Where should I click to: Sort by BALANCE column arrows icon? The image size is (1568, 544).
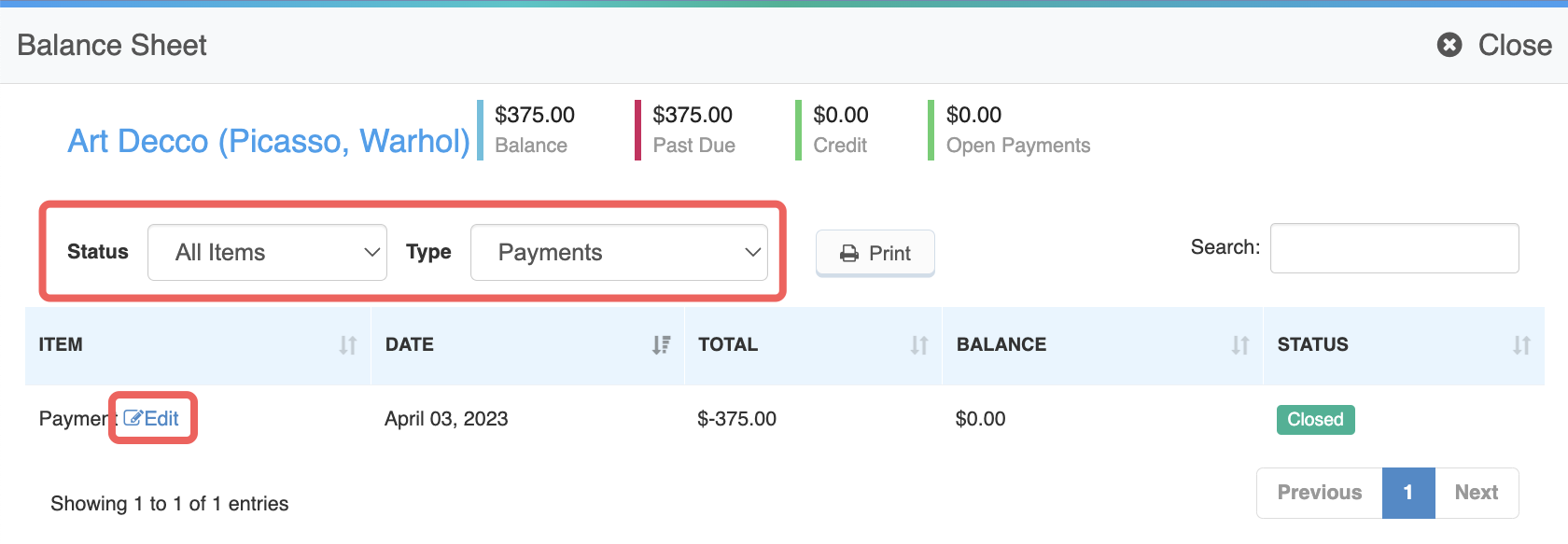tap(1240, 345)
